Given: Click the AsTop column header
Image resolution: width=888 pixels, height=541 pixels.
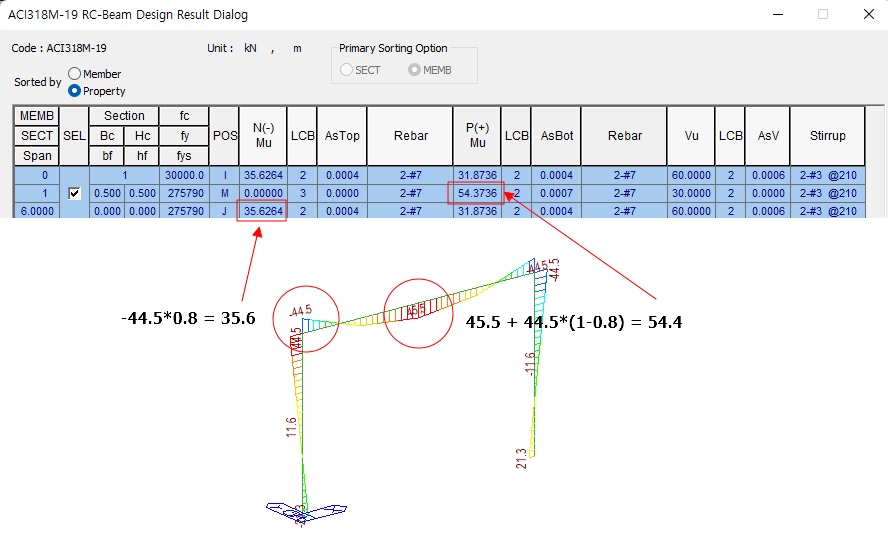Looking at the screenshot, I should click(342, 136).
